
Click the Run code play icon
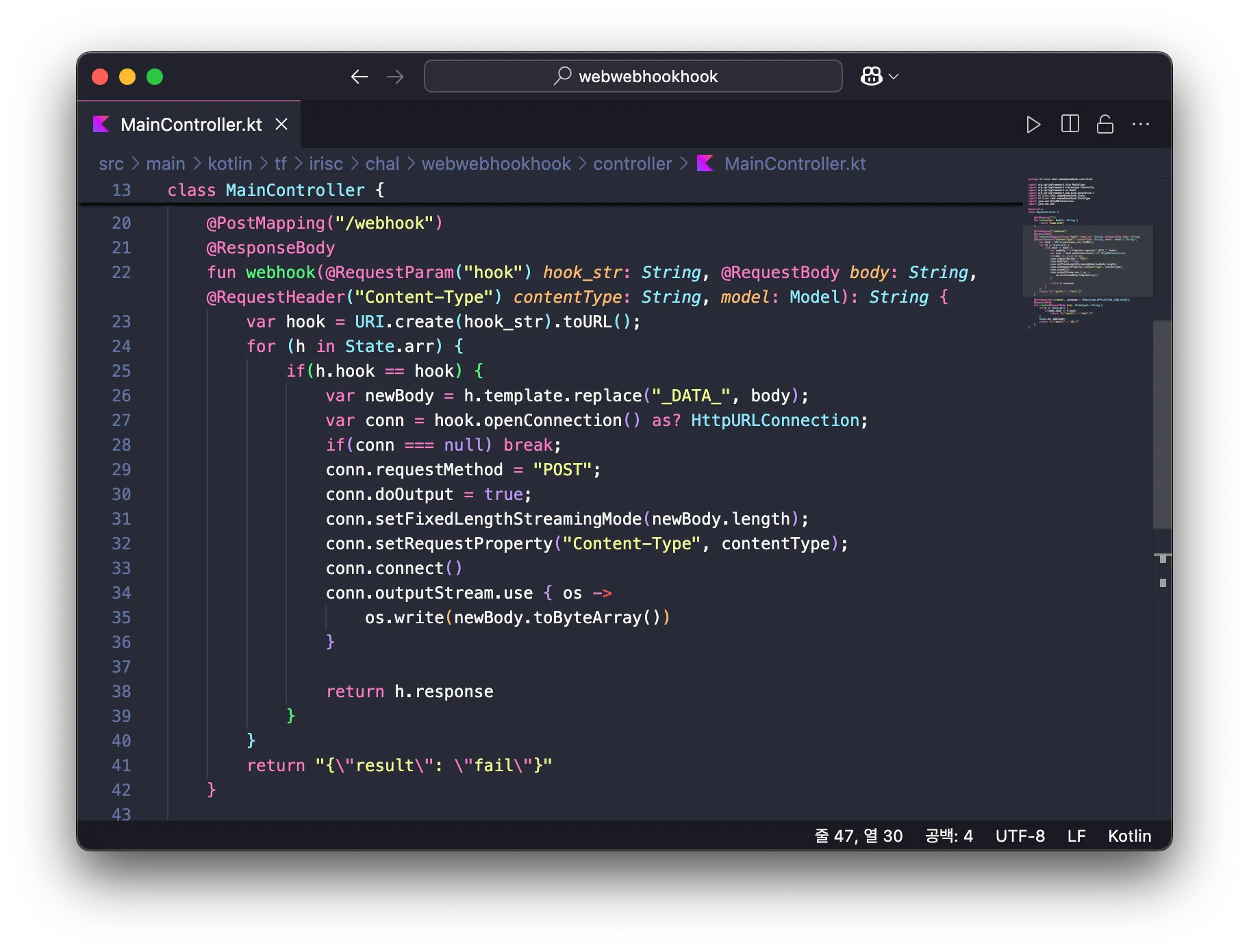coord(1033,125)
